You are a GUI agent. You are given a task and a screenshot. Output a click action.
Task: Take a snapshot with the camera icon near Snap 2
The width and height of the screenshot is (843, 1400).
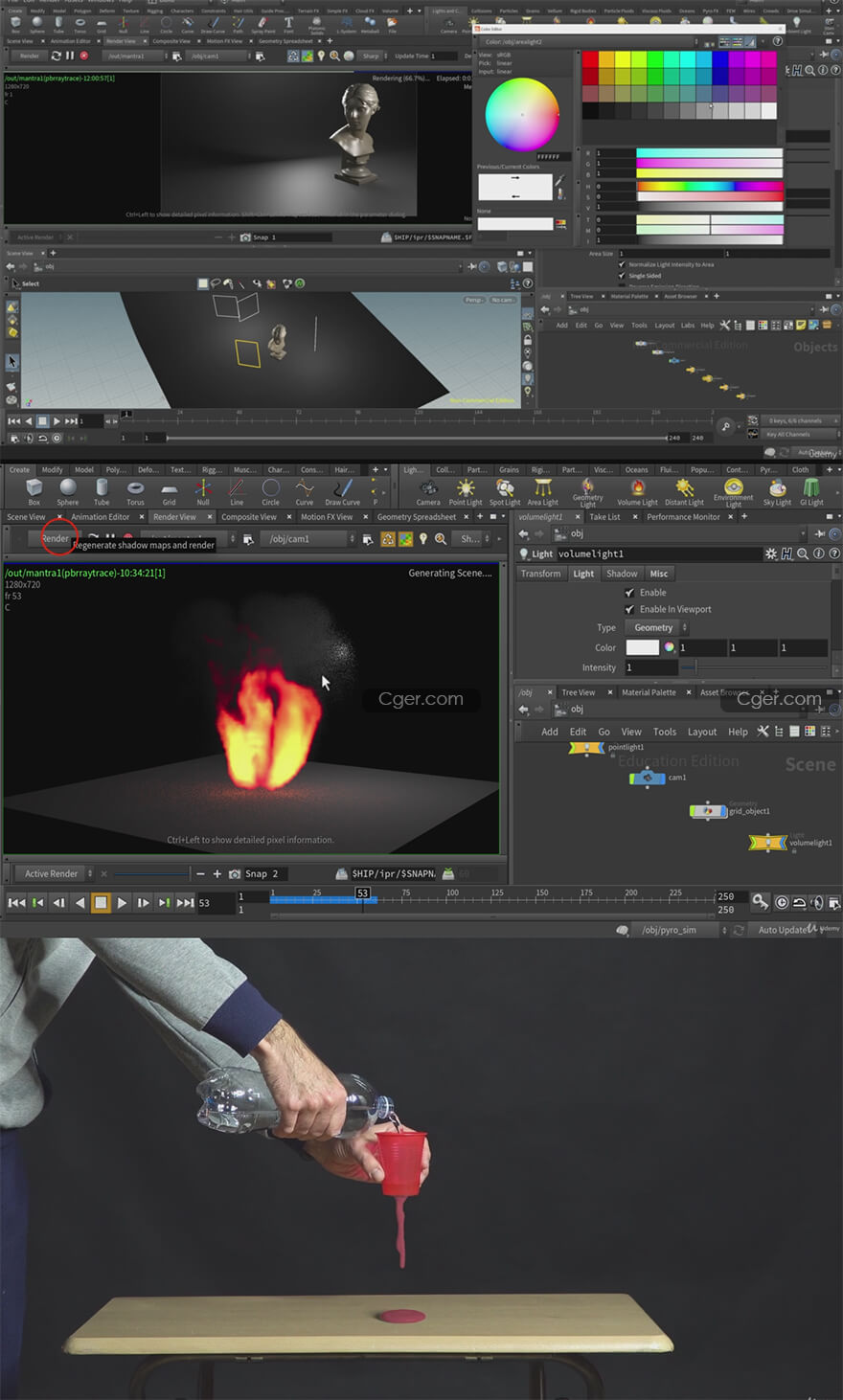click(x=234, y=874)
